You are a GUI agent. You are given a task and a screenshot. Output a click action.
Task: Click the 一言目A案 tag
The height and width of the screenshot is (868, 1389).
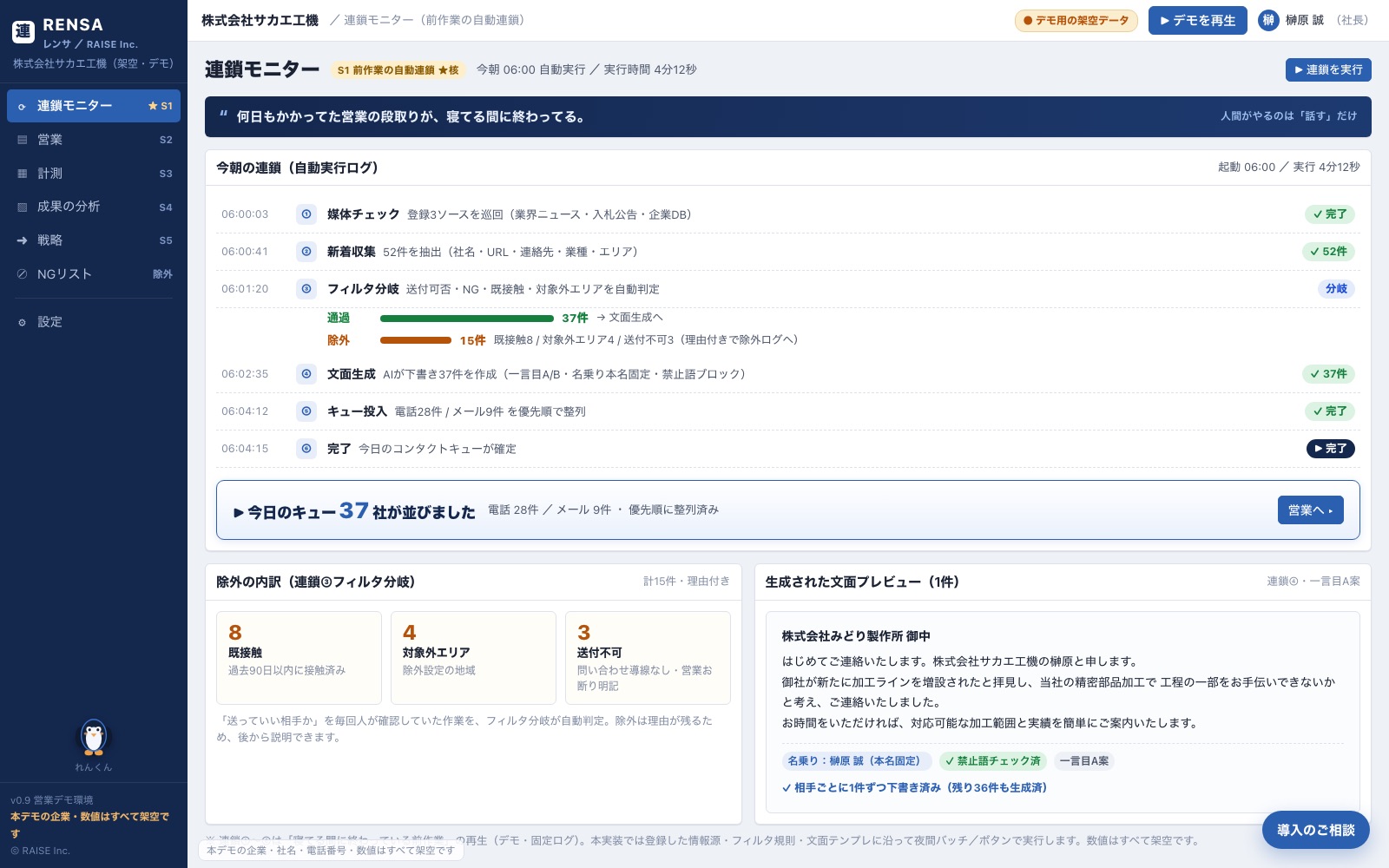1083,761
